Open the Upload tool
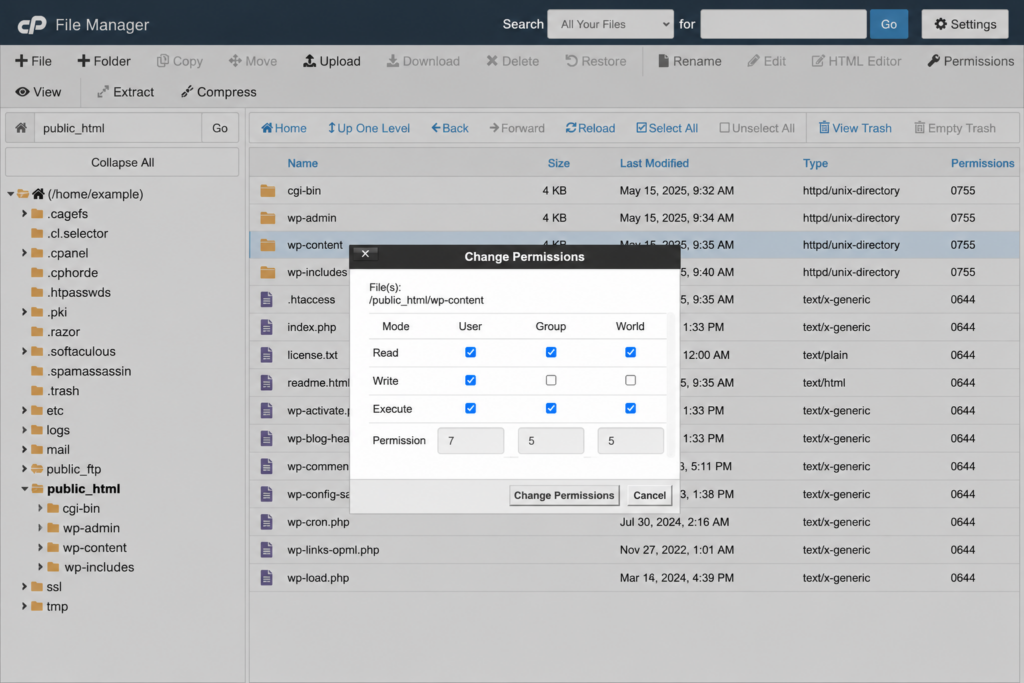The height and width of the screenshot is (683, 1024). (332, 61)
